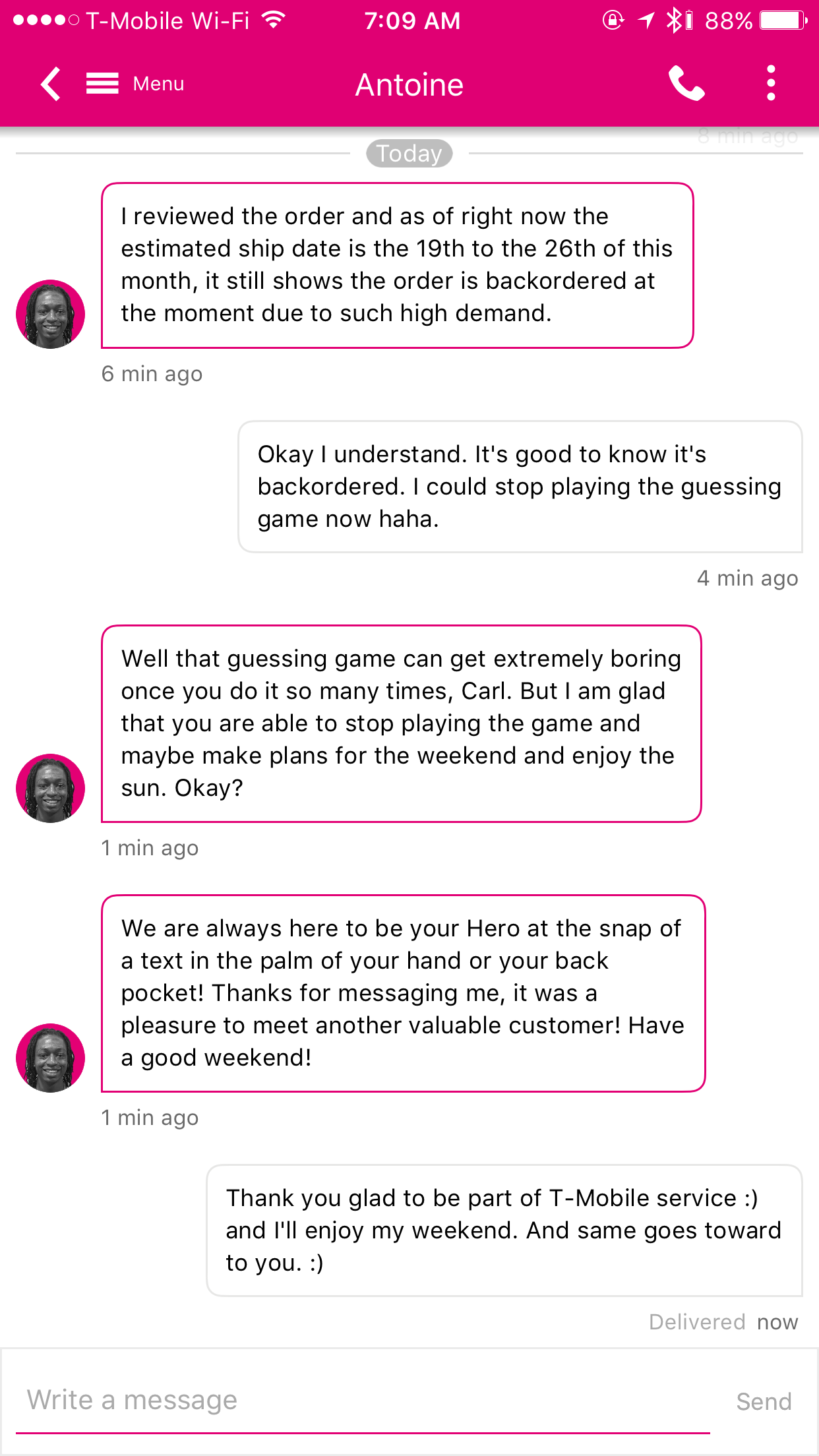Tap the battery icon in status bar
819x1456 pixels.
coord(783,20)
